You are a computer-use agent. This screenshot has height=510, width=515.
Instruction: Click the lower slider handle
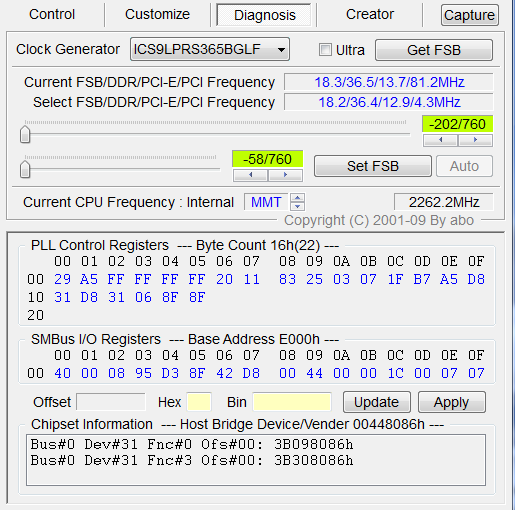point(25,169)
